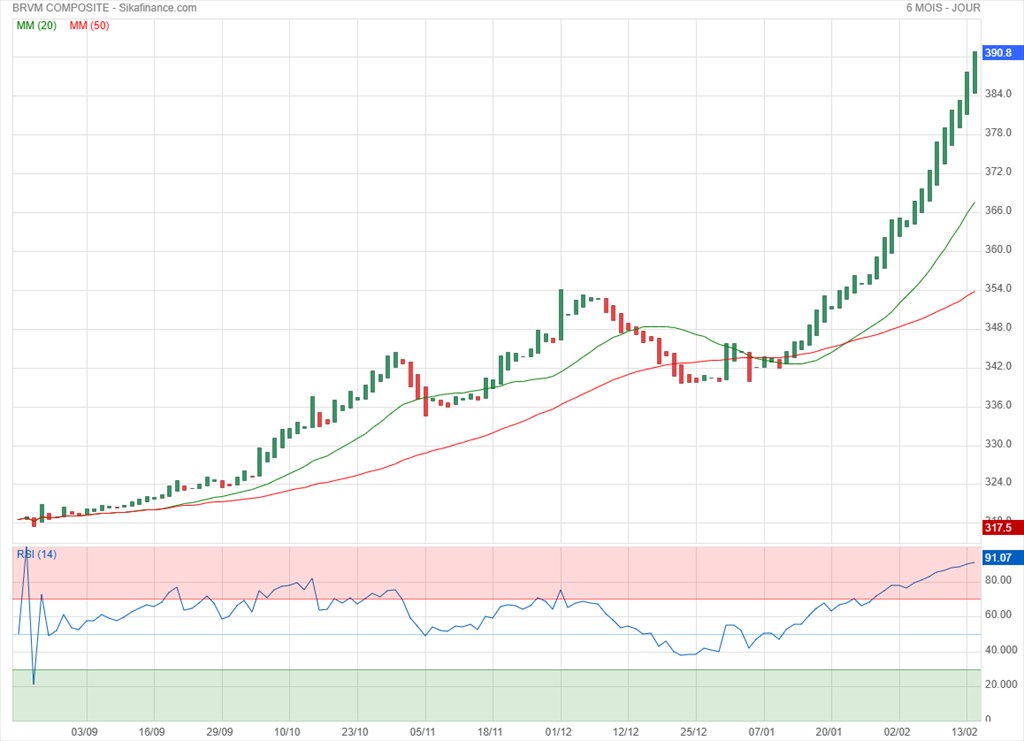Open the 6 MOIS - JOUR period selector
Viewport: 1024px width, 741px height.
[943, 8]
